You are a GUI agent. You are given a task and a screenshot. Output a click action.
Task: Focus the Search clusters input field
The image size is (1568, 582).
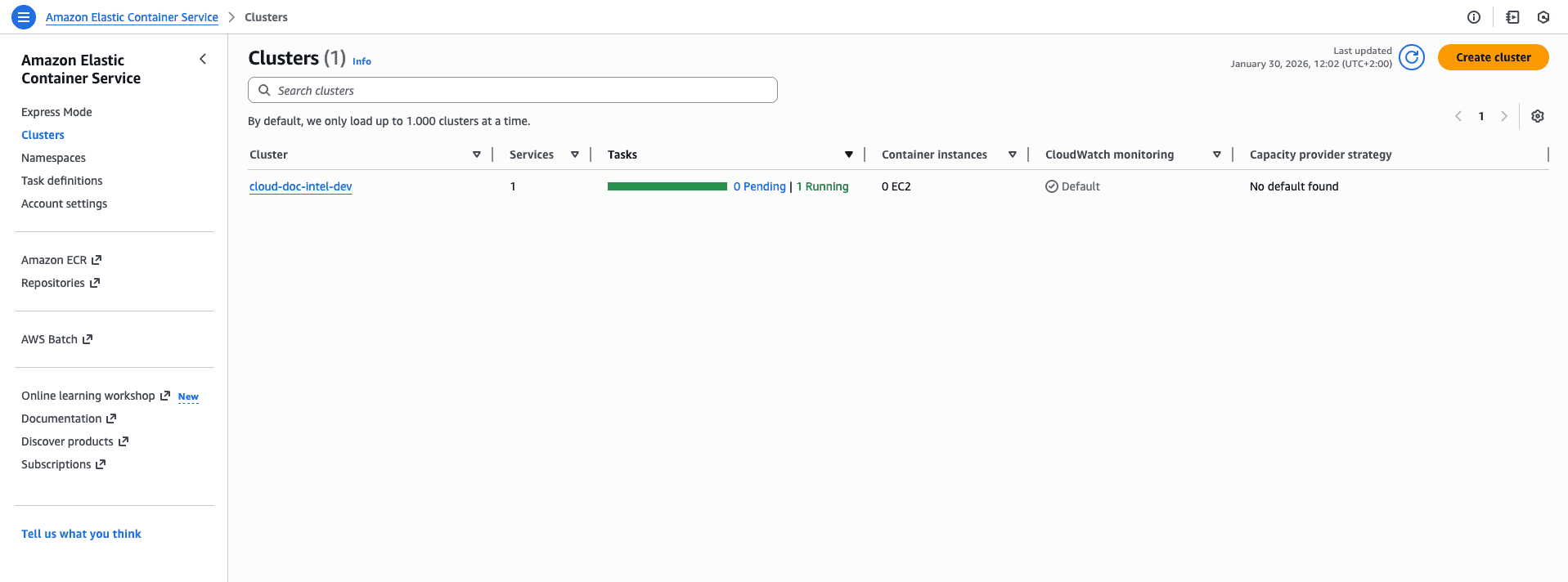[523, 90]
